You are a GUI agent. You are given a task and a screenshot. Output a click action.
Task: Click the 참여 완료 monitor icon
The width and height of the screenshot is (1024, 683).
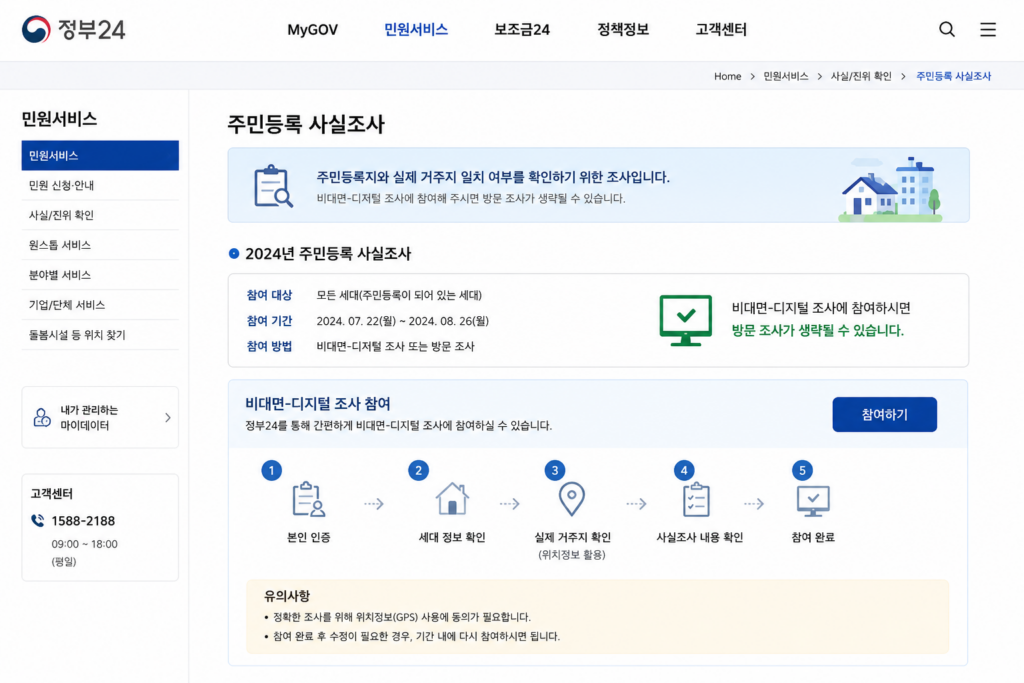(x=813, y=501)
